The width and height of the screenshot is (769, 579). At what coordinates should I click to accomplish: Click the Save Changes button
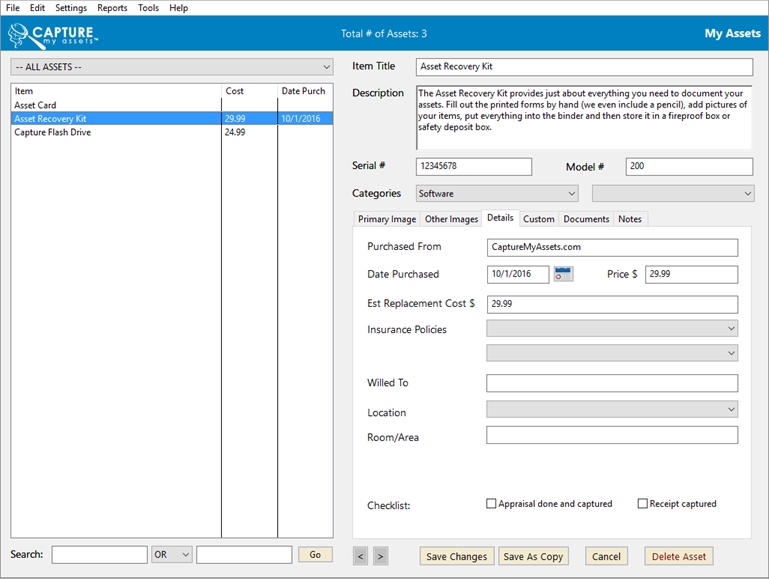tap(456, 556)
